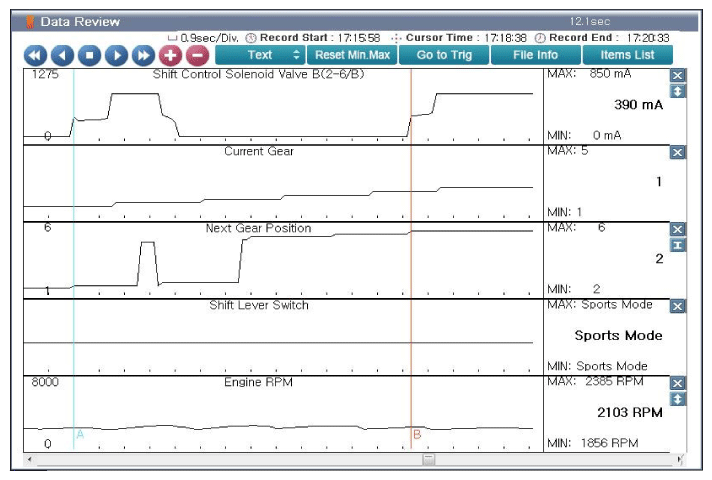This screenshot has height=480, width=712.
Task: Close the Engine RPM graph row
Action: pyautogui.click(x=677, y=383)
